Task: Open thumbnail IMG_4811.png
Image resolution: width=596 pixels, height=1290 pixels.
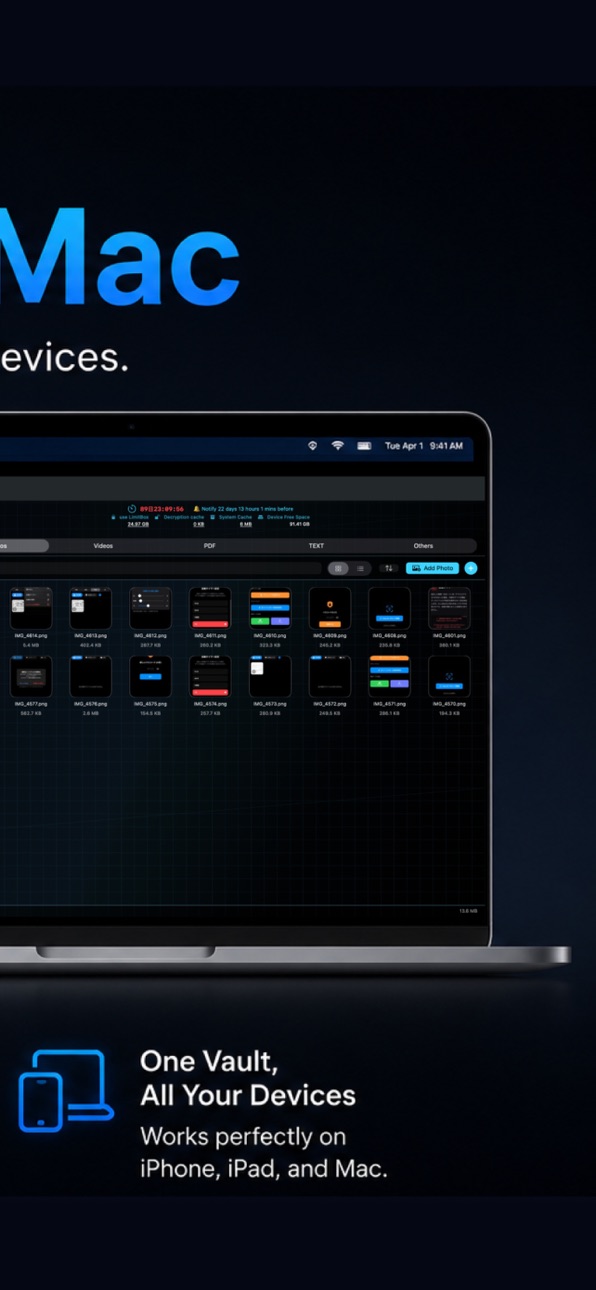Action: 210,608
